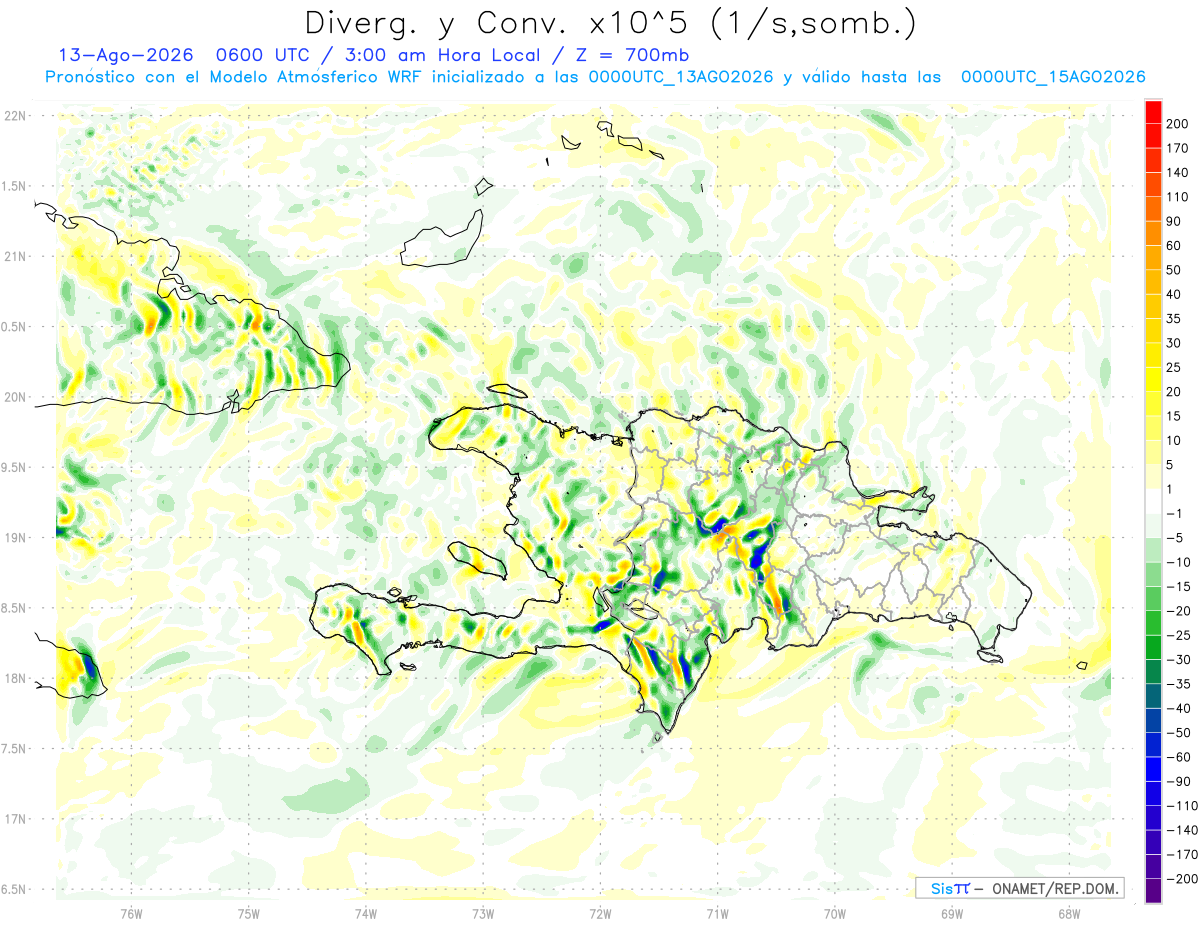Click the positive '1' color bar value
The width and height of the screenshot is (1200, 927).
point(1170,490)
